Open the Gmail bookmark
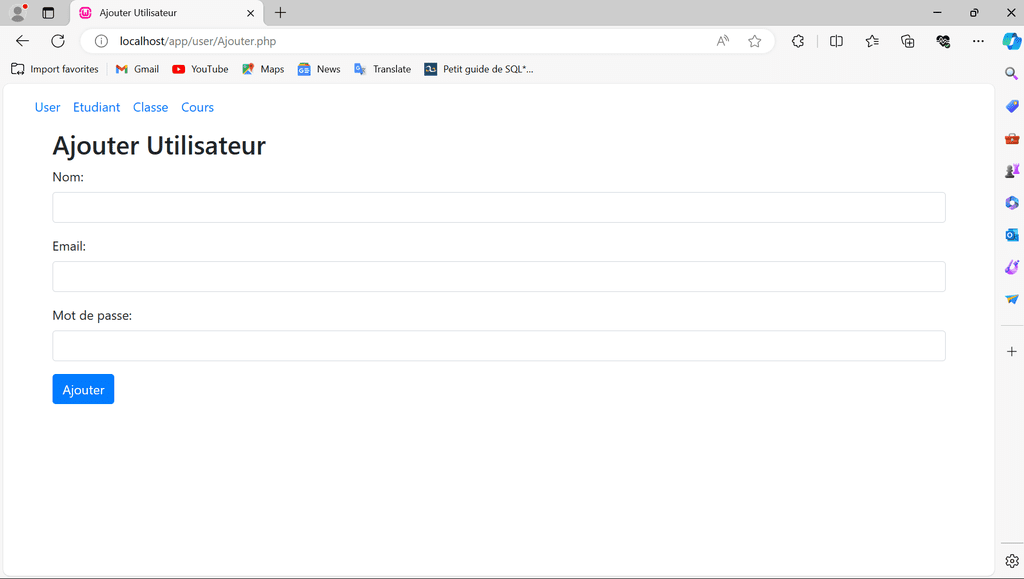The image size is (1024, 579). click(137, 69)
